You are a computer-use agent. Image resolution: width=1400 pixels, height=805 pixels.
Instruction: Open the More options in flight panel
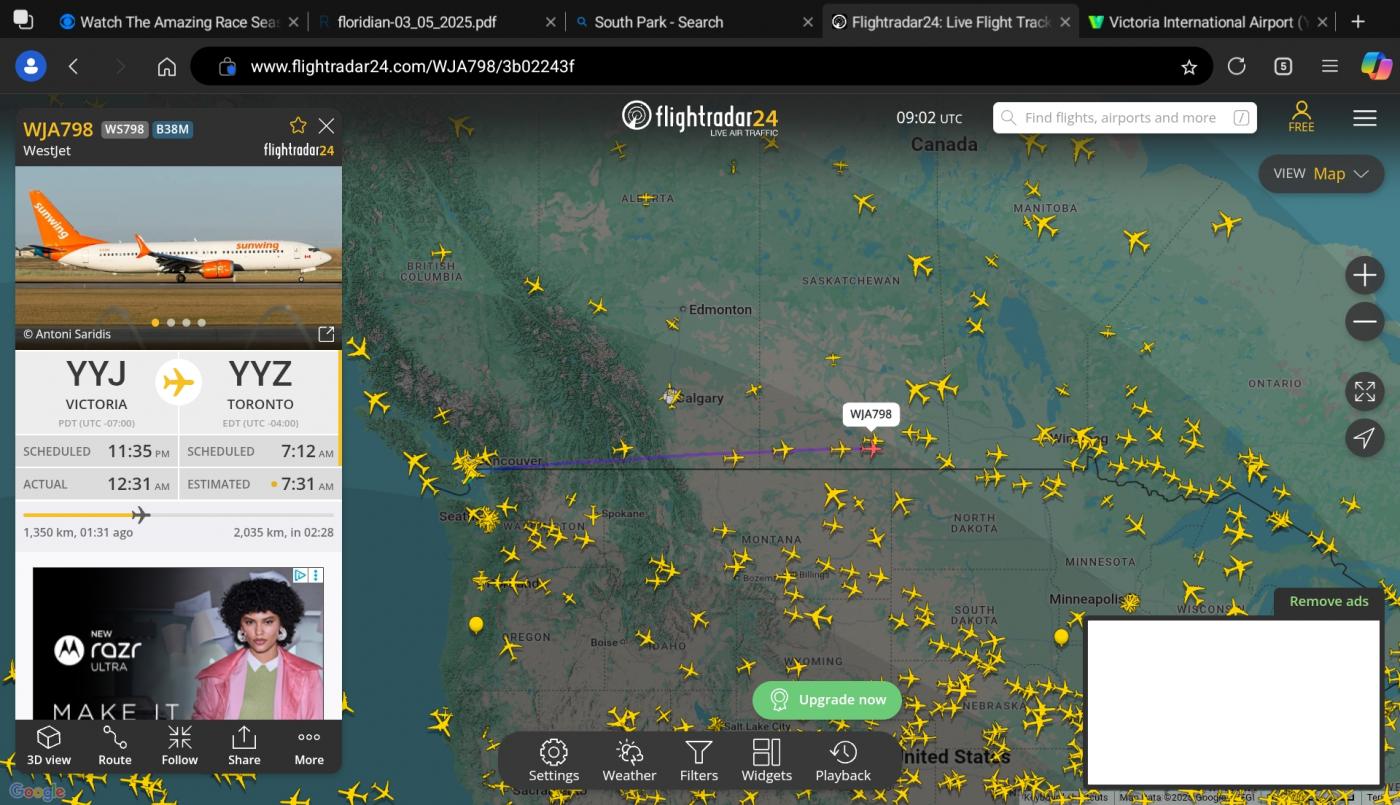pos(309,746)
